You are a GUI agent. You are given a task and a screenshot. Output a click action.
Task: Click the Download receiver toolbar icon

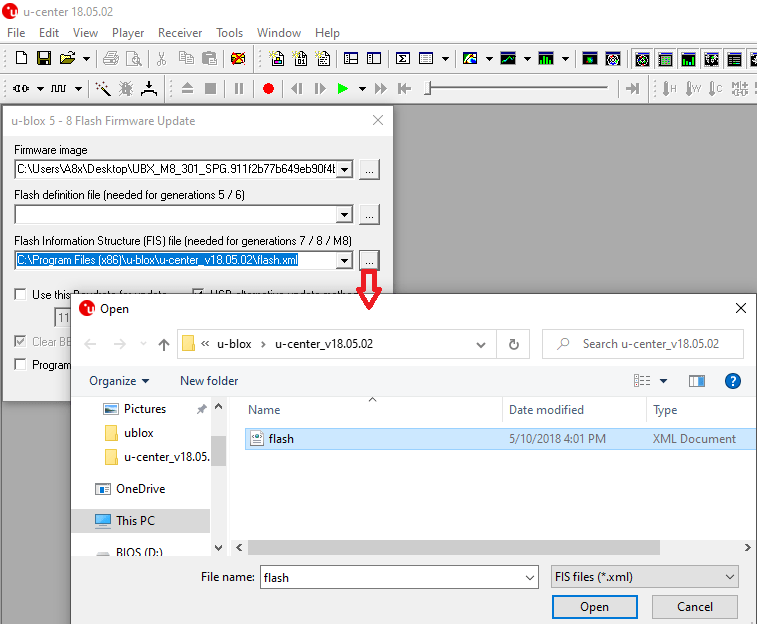pyautogui.click(x=149, y=88)
